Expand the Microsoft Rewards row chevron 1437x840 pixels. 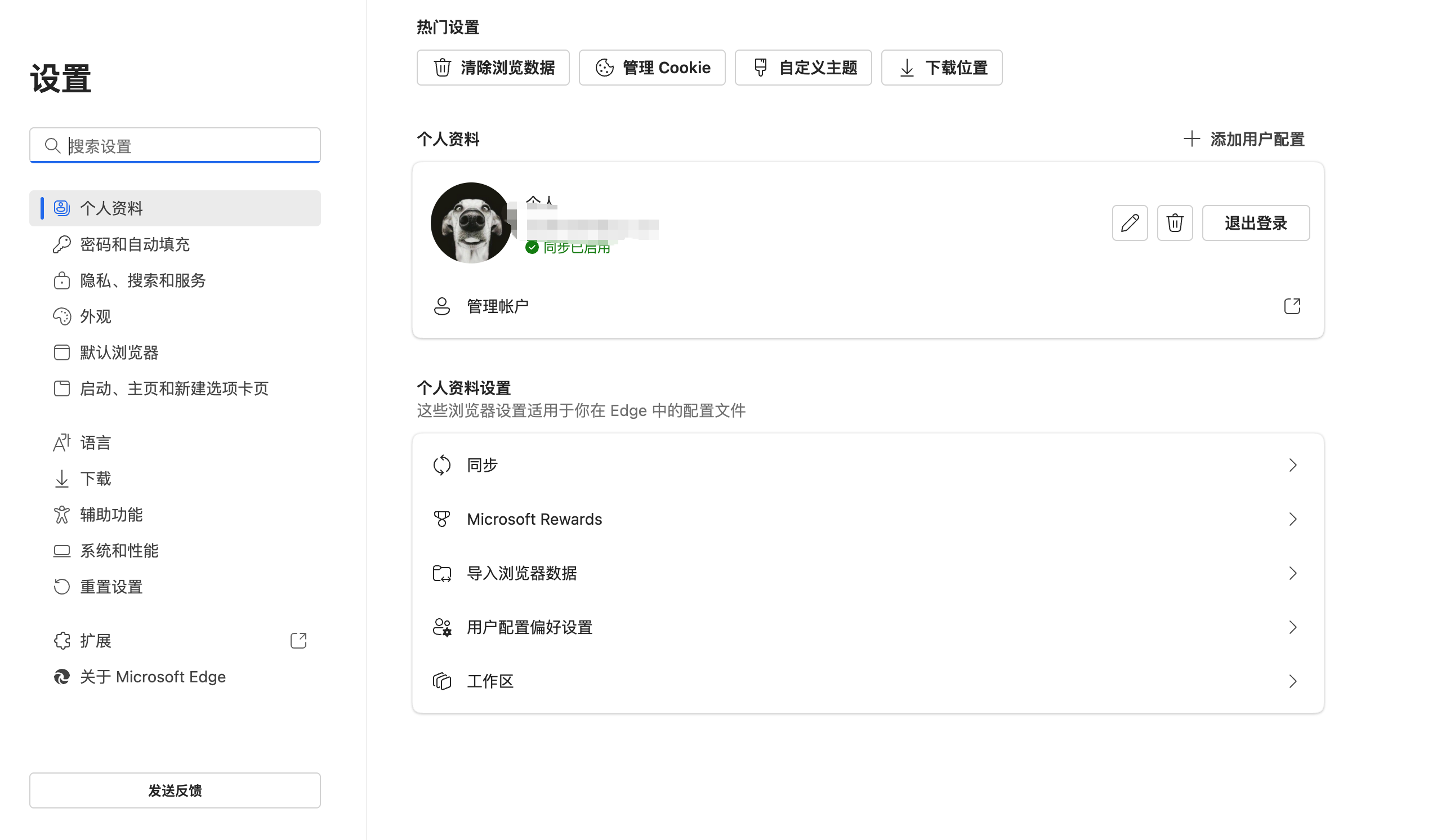[1292, 519]
